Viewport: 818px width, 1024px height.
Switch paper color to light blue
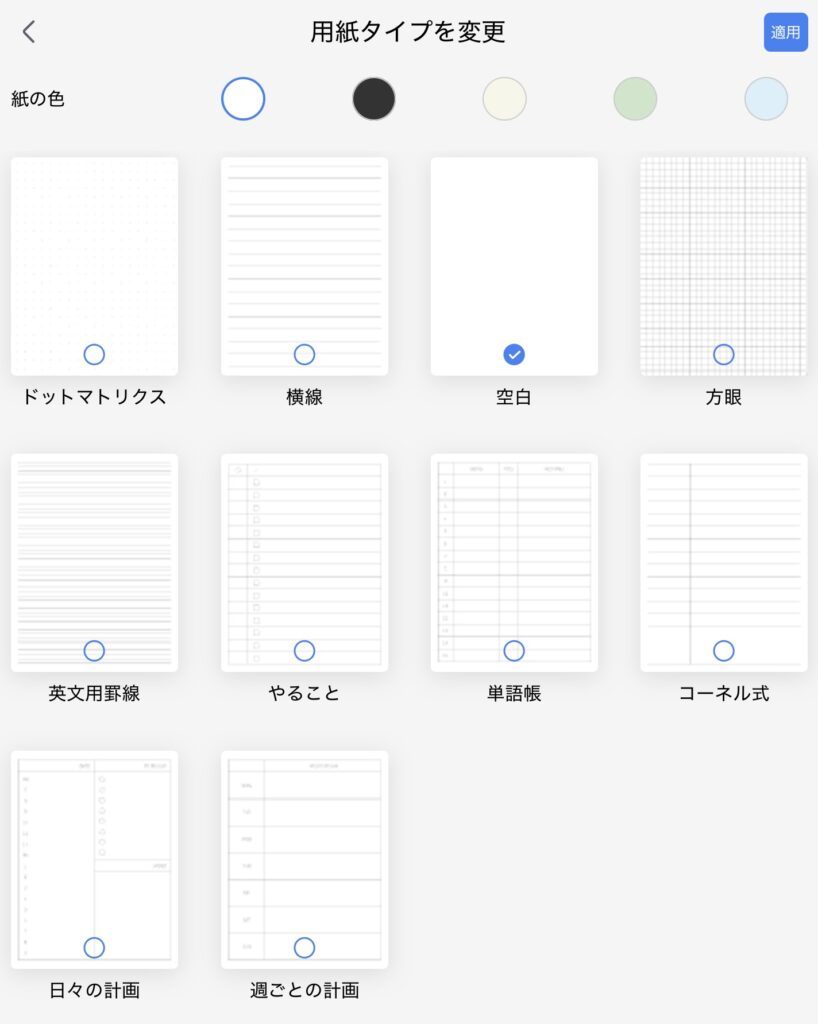(766, 99)
